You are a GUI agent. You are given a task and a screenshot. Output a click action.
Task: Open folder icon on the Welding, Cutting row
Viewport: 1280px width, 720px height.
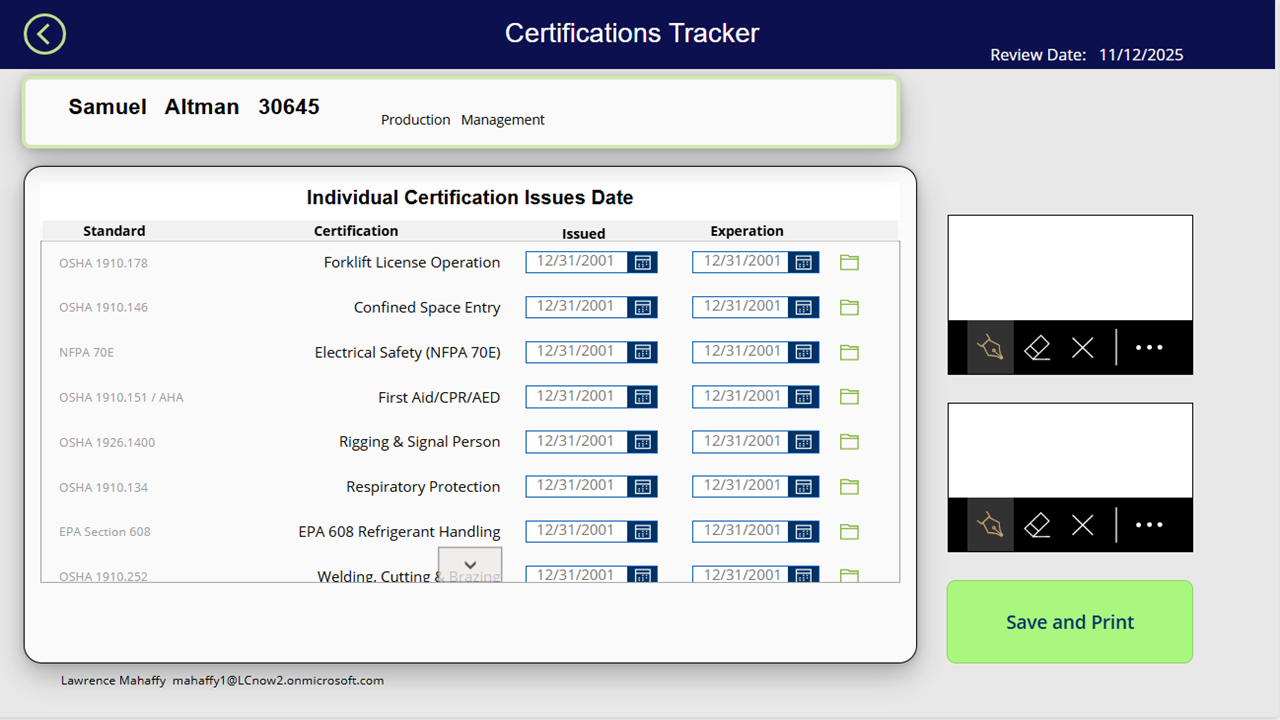click(848, 576)
